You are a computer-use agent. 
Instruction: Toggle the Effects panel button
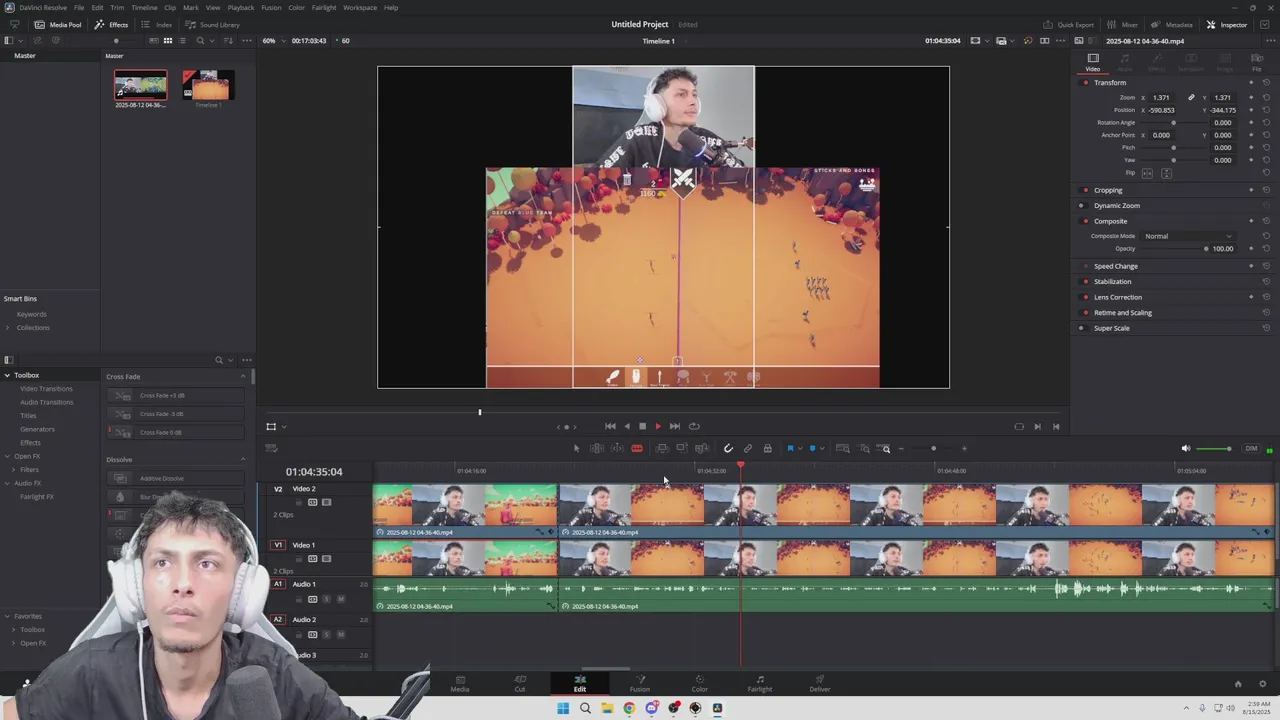pyautogui.click(x=112, y=24)
